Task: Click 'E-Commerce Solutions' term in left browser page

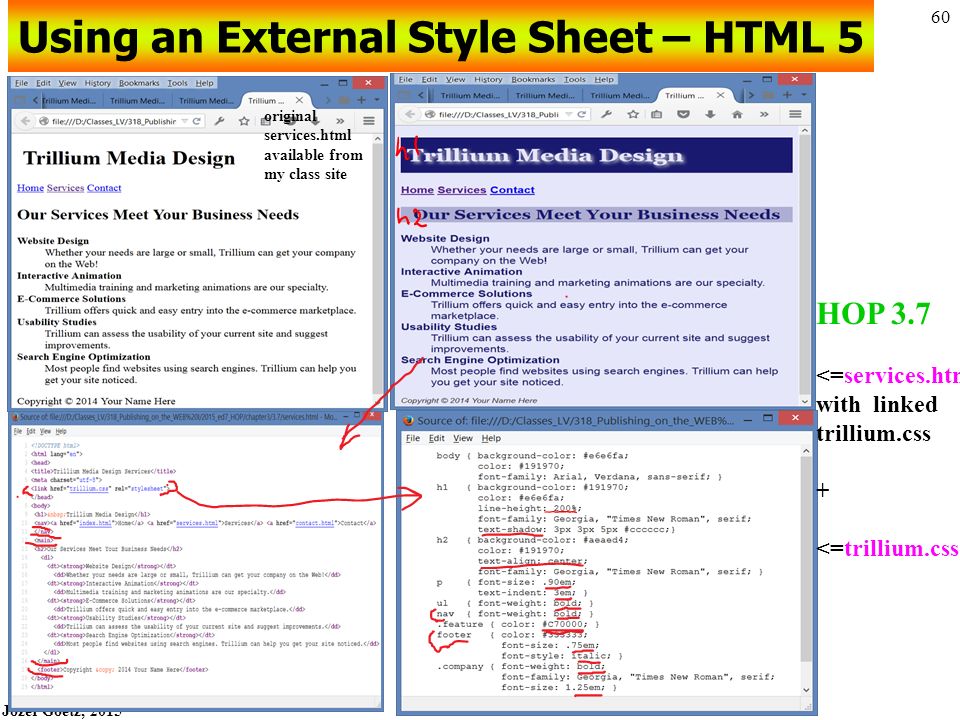Action: (71, 299)
